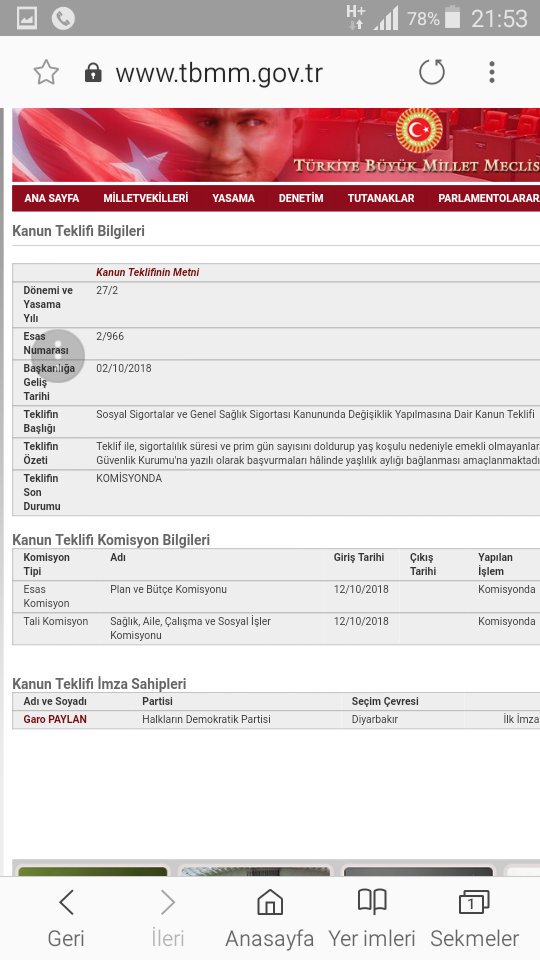Tap the battery indicator in status bar
Image resolution: width=540 pixels, height=960 pixels.
[452, 18]
